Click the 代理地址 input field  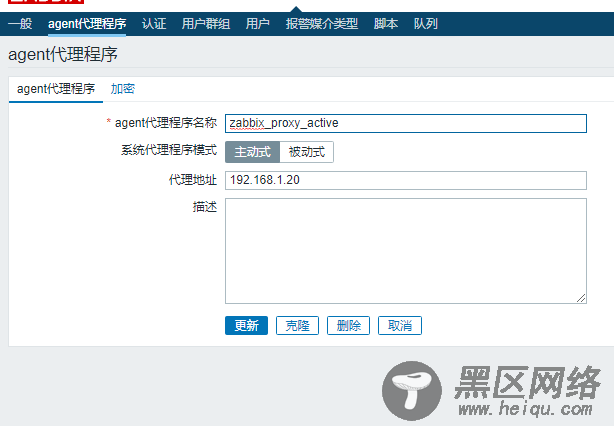[406, 180]
